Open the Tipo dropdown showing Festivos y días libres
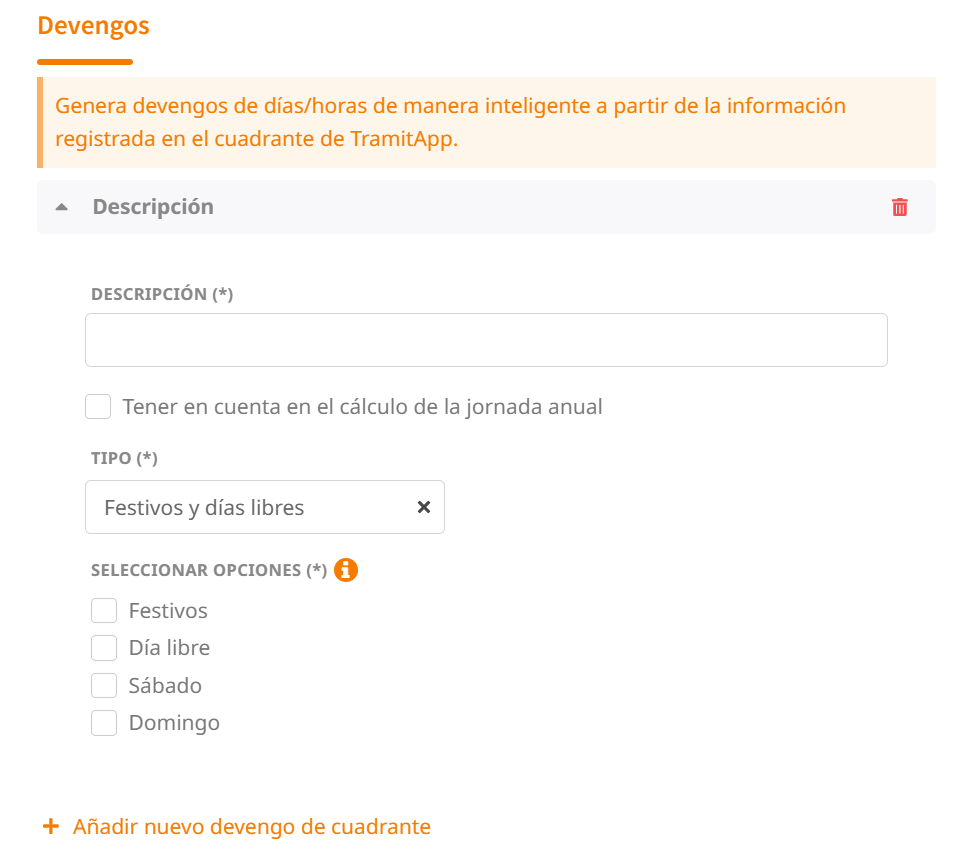Image resolution: width=964 pixels, height=861 pixels. pyautogui.click(x=250, y=507)
